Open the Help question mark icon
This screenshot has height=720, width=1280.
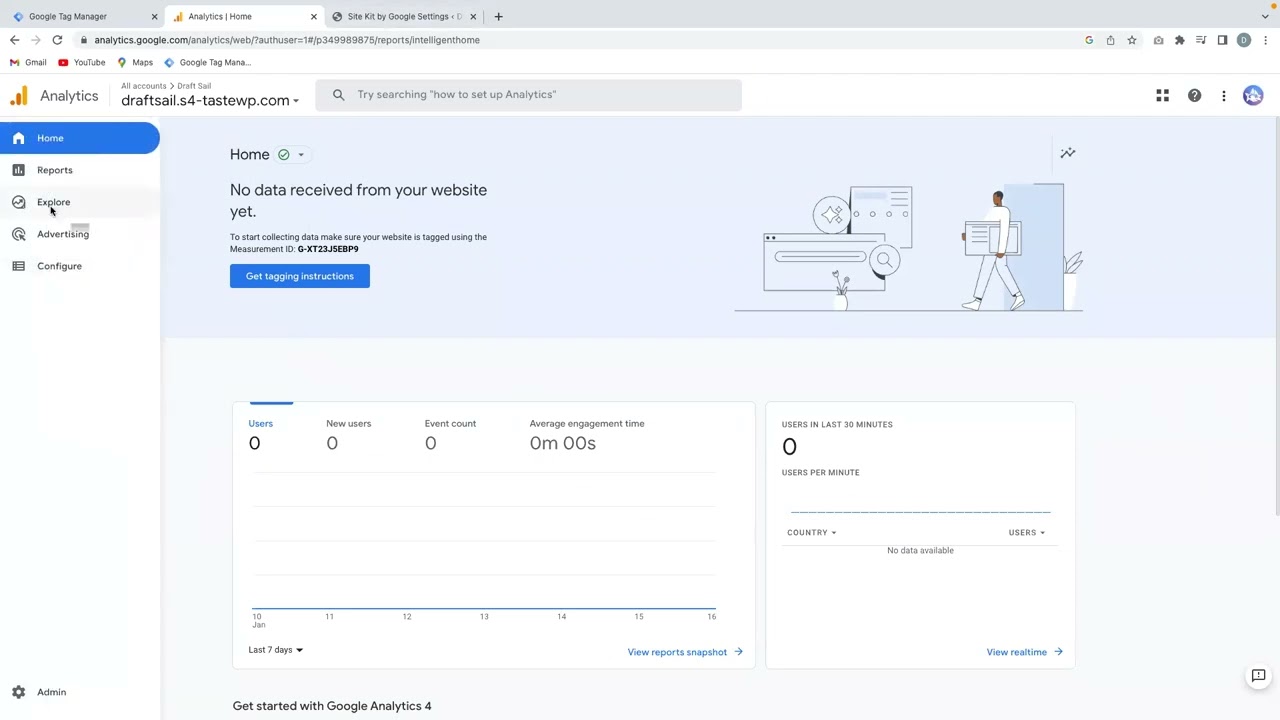click(1194, 95)
